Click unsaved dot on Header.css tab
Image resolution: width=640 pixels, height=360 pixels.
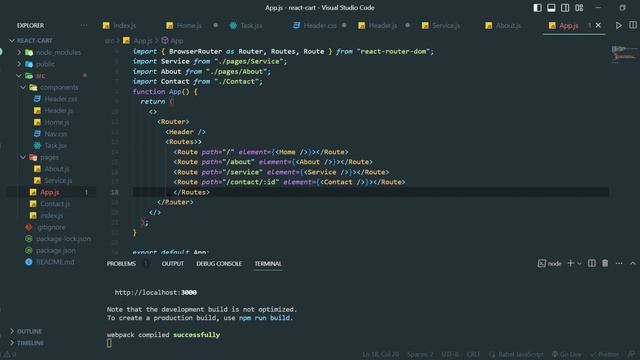344,25
